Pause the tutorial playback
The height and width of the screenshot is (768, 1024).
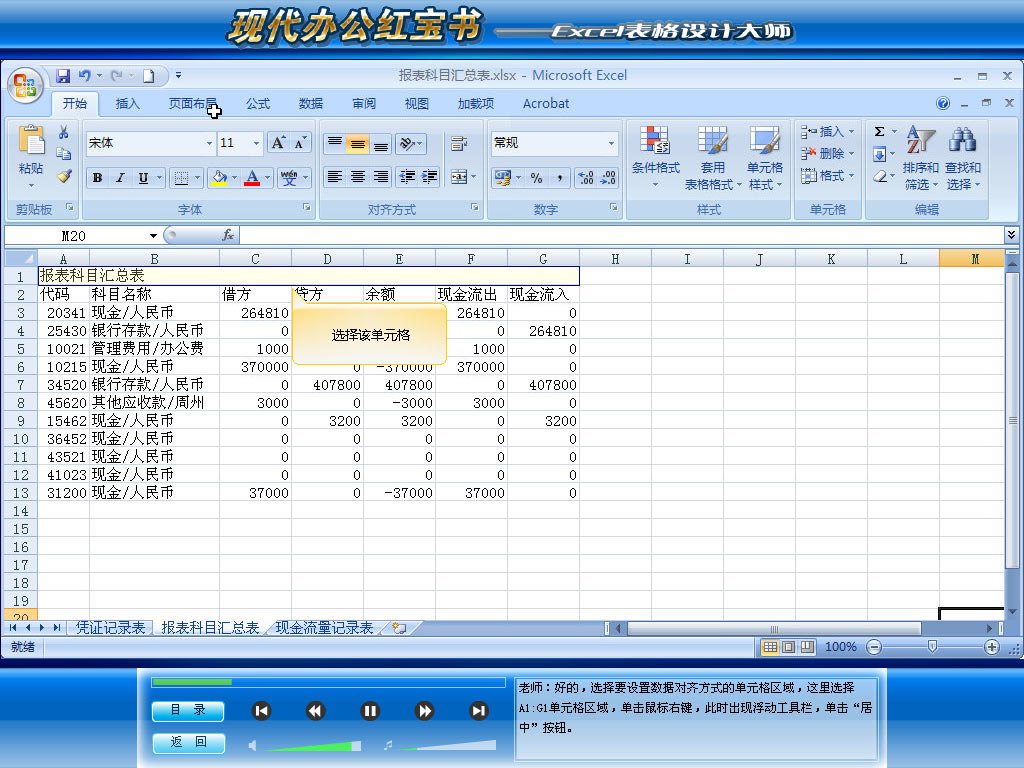pyautogui.click(x=370, y=711)
